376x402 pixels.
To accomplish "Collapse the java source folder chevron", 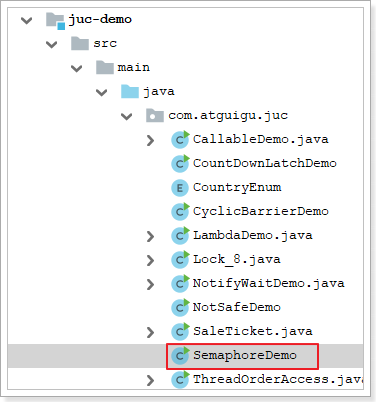I will [x=101, y=92].
